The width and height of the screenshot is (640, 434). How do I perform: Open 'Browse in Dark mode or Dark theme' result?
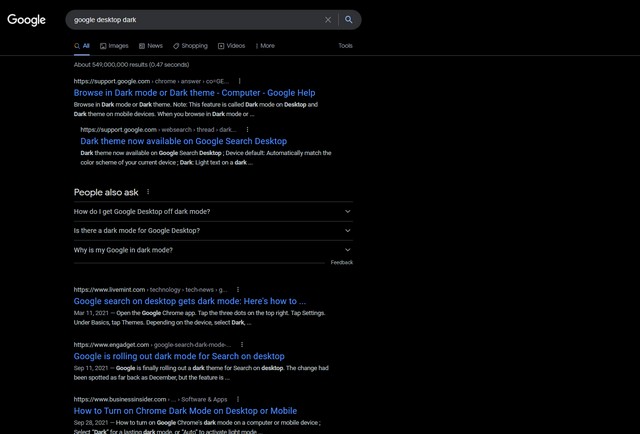pyautogui.click(x=194, y=93)
